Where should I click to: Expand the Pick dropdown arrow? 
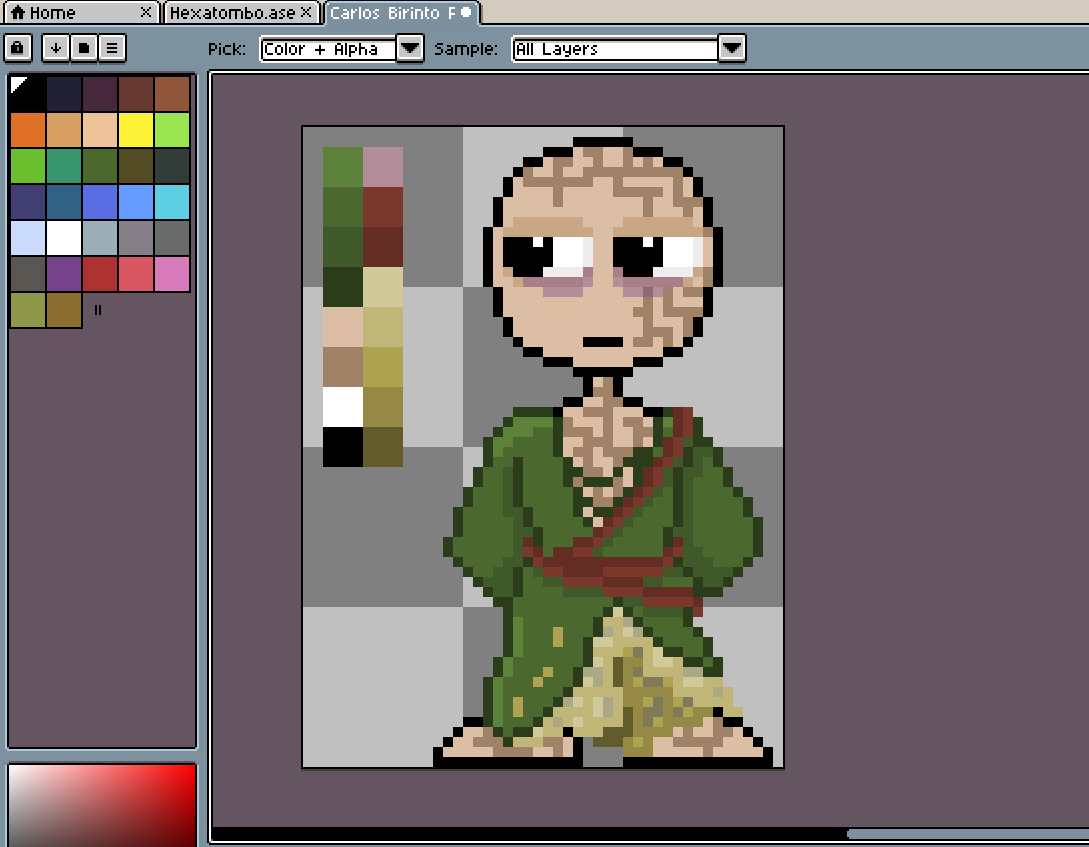tap(410, 49)
